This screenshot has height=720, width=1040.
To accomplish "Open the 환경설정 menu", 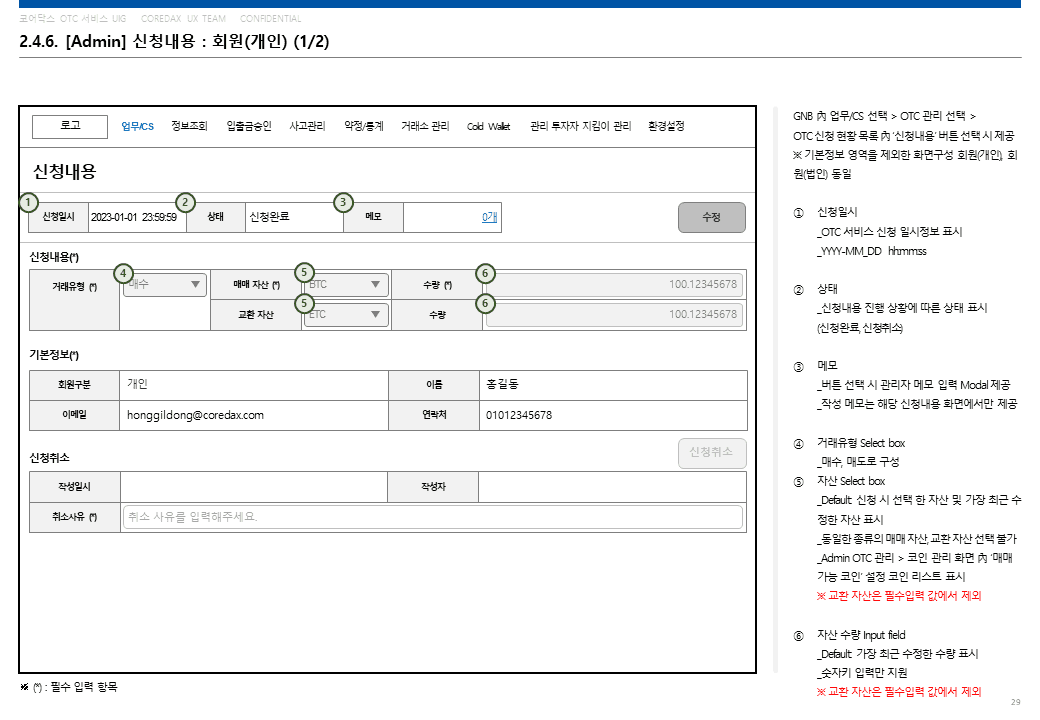I will pos(666,126).
